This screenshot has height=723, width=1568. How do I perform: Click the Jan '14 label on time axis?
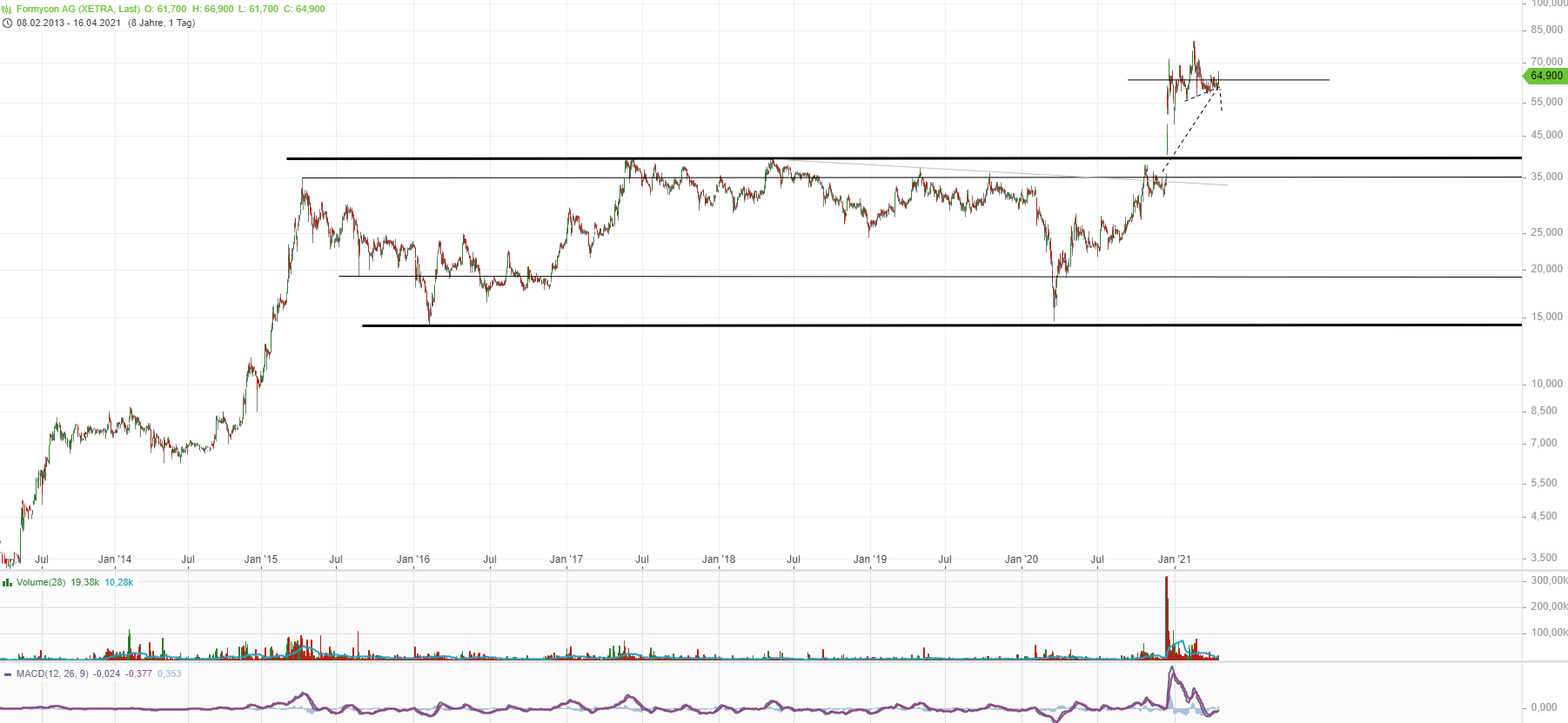[115, 559]
